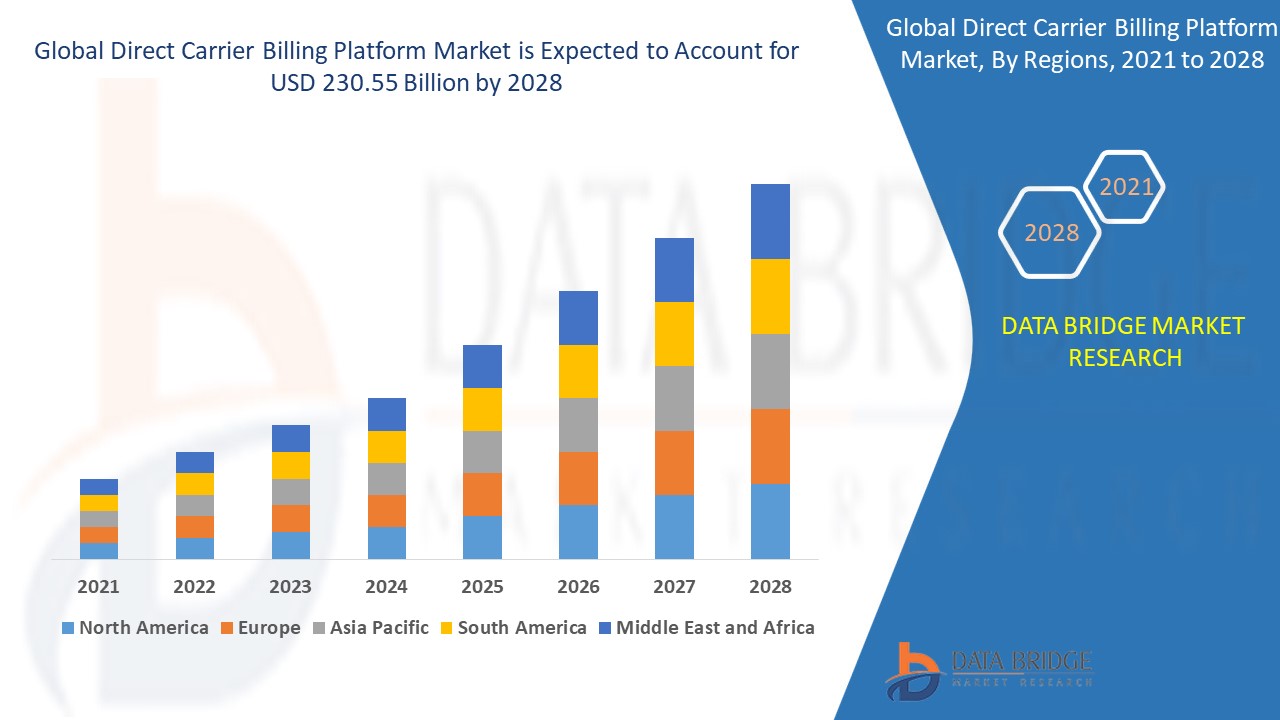This screenshot has width=1280, height=720.
Task: Click the 2021 label on the x-axis
Action: coord(98,586)
